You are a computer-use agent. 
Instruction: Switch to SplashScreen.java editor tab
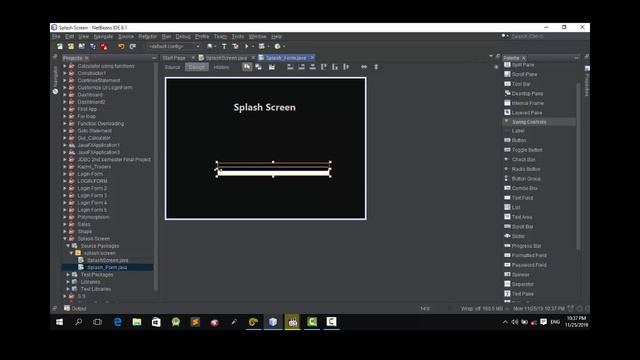[x=226, y=58]
